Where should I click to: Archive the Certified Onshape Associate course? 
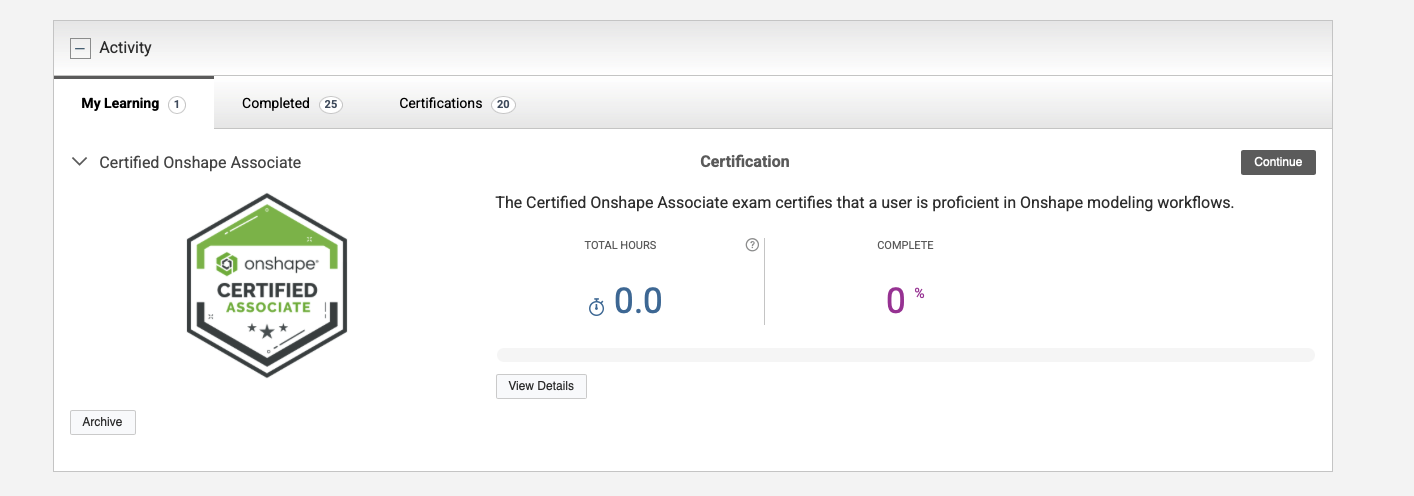(102, 422)
